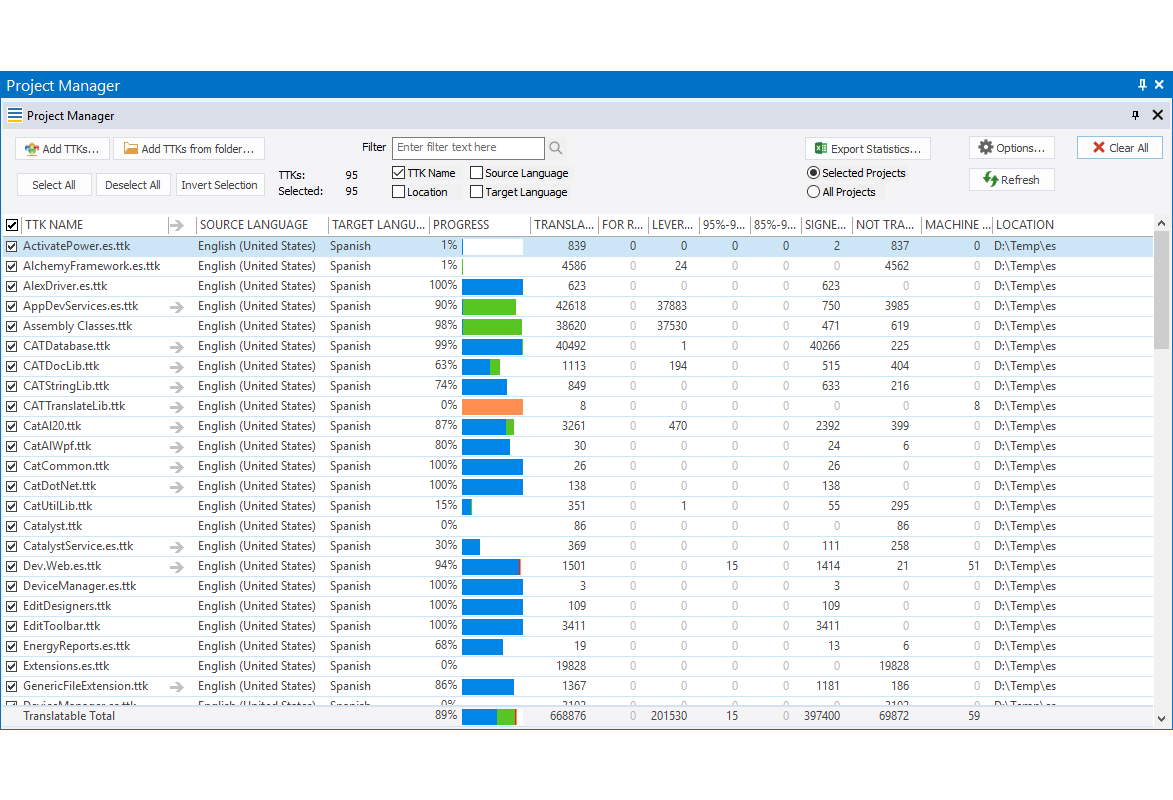Select the All Projects radio button
1173x800 pixels.
[x=813, y=192]
